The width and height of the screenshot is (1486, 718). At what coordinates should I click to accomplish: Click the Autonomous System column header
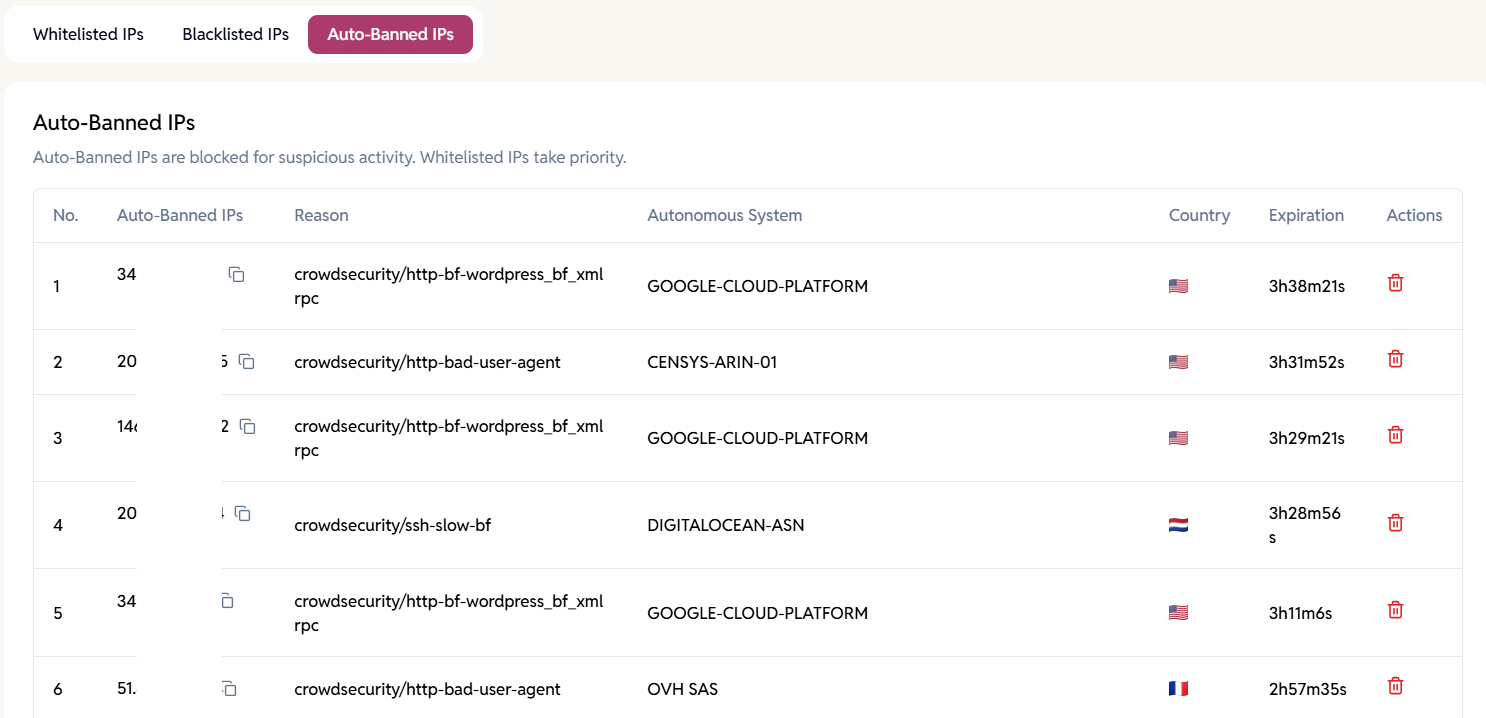click(724, 215)
